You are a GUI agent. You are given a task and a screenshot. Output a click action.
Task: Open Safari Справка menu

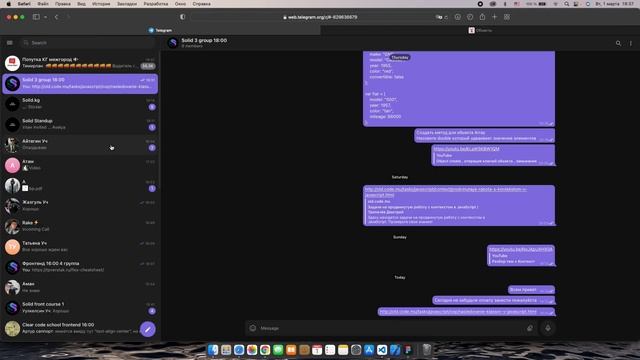pyautogui.click(x=202, y=4)
